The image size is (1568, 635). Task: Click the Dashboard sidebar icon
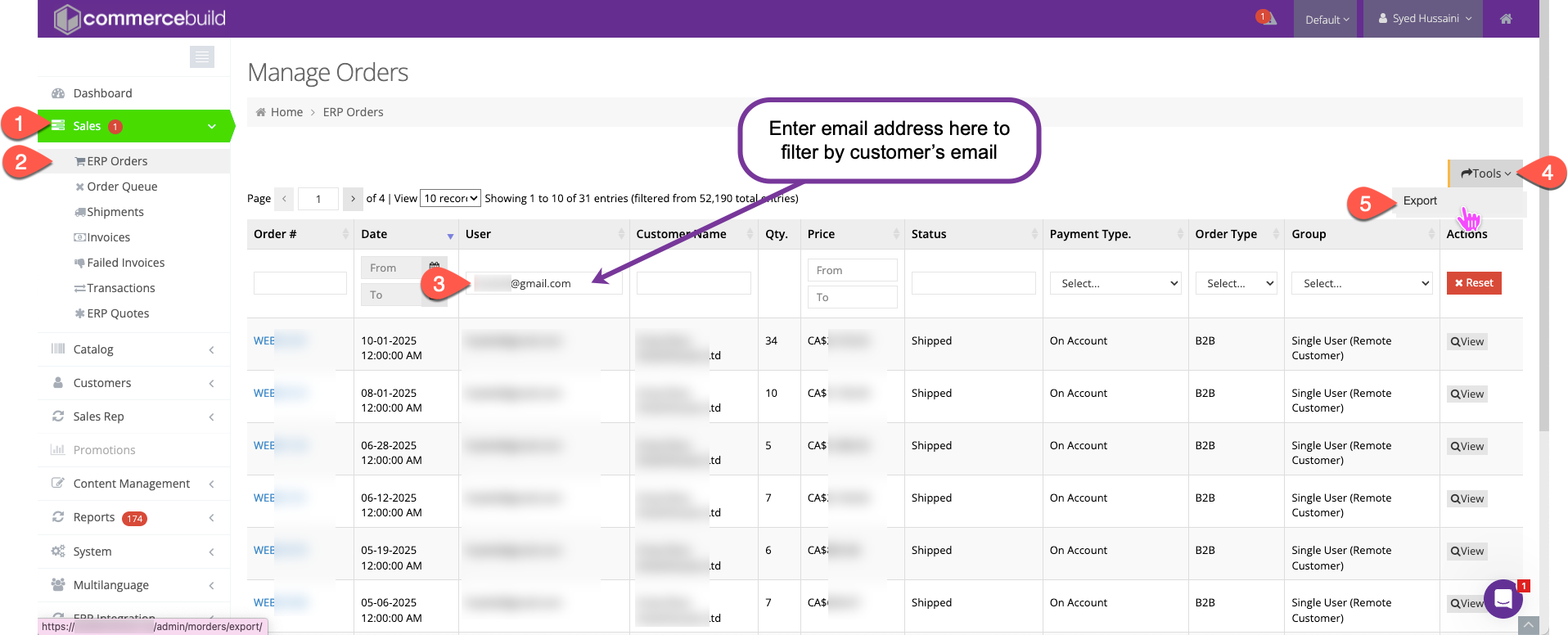pyautogui.click(x=58, y=93)
